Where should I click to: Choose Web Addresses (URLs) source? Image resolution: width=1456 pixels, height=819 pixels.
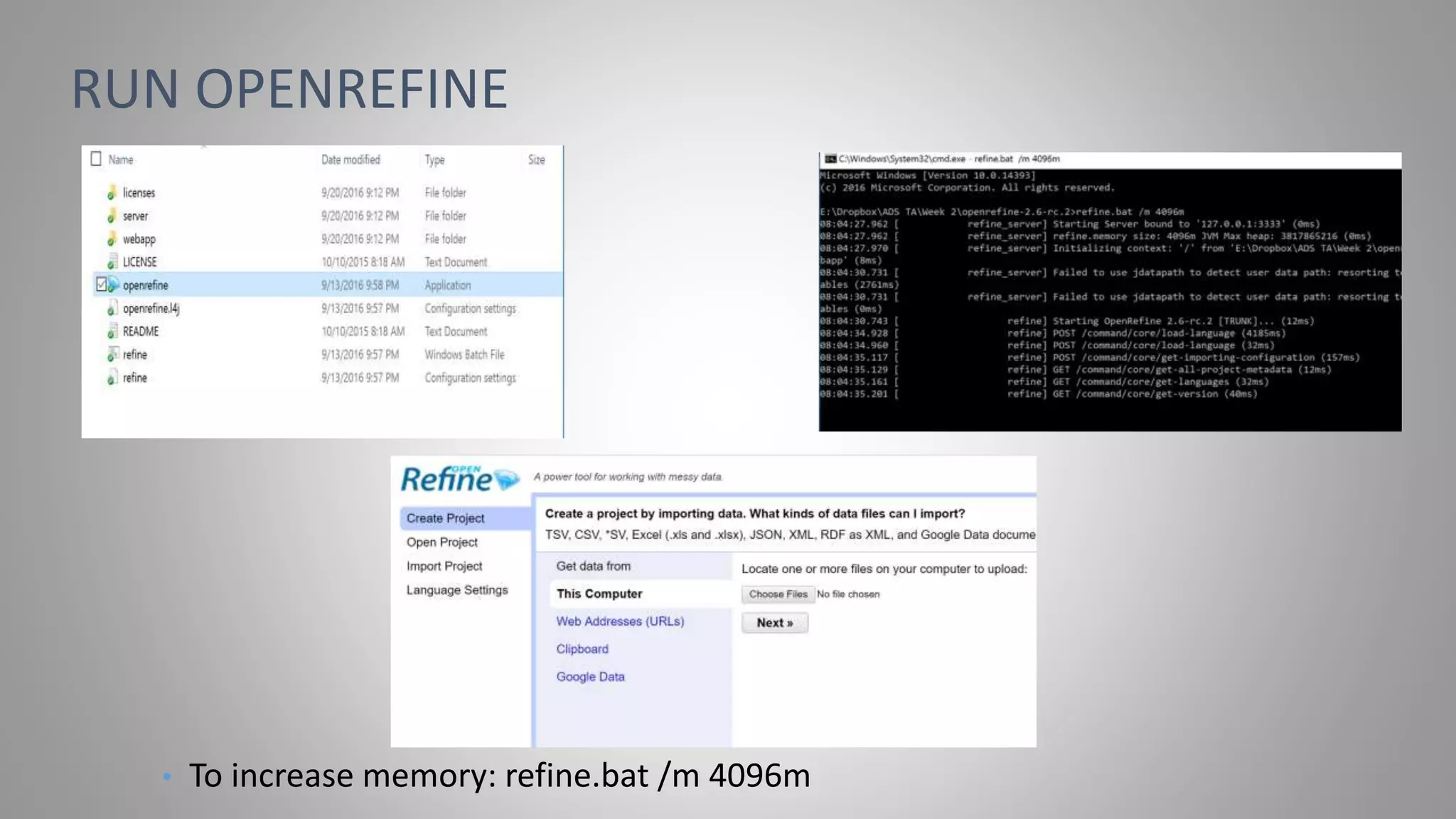620,621
